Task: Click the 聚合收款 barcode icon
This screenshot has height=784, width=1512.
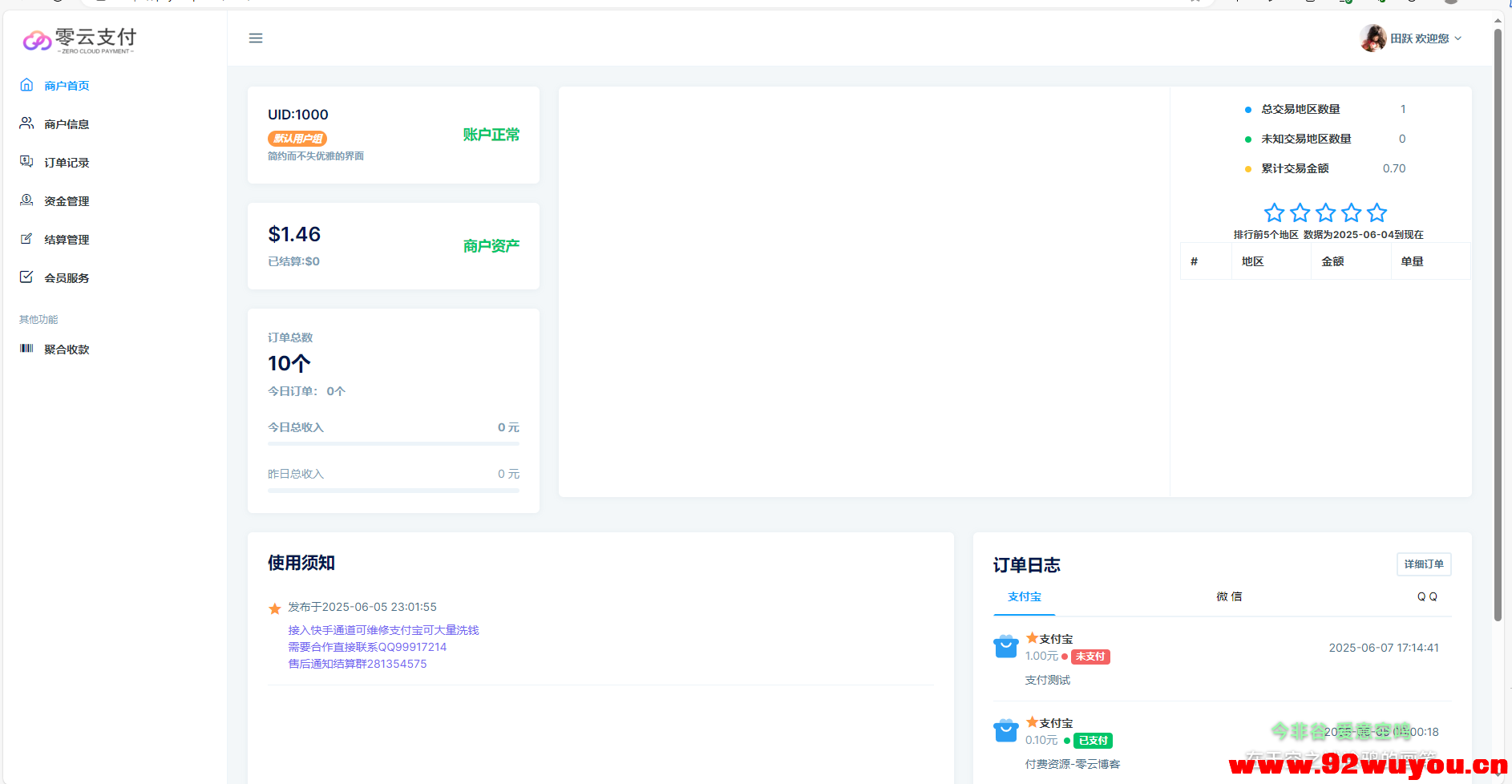Action: point(26,349)
